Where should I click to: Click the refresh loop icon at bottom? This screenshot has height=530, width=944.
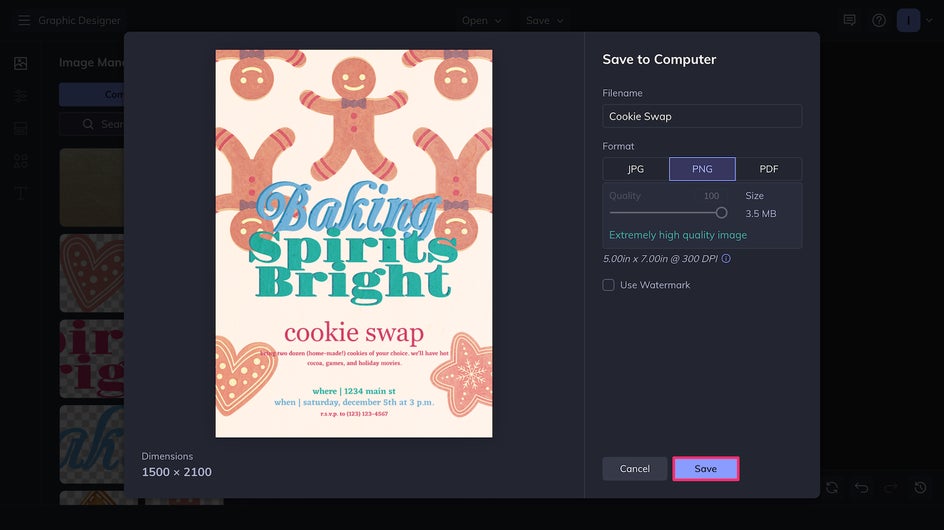click(x=832, y=487)
